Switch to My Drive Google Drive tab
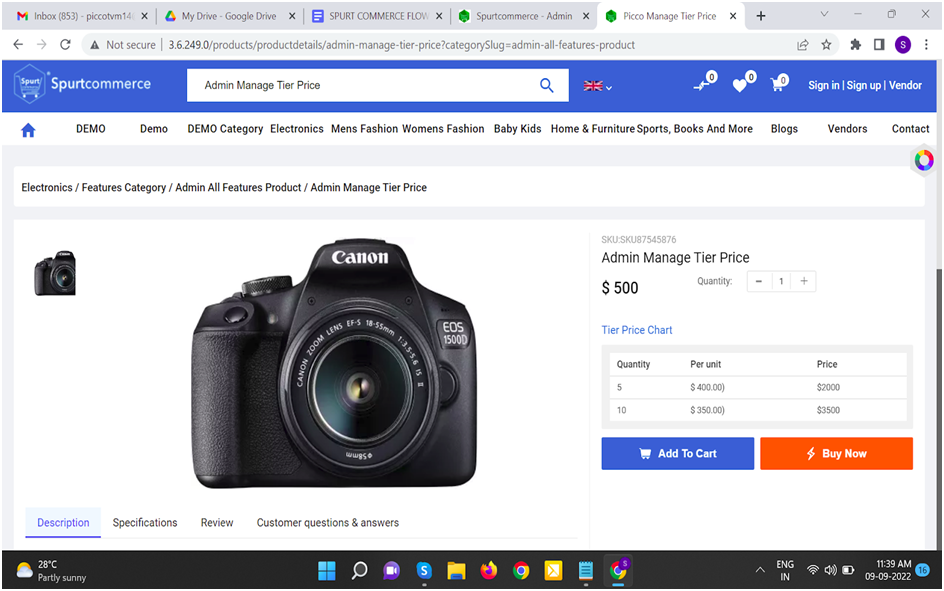The image size is (944, 591). click(229, 16)
